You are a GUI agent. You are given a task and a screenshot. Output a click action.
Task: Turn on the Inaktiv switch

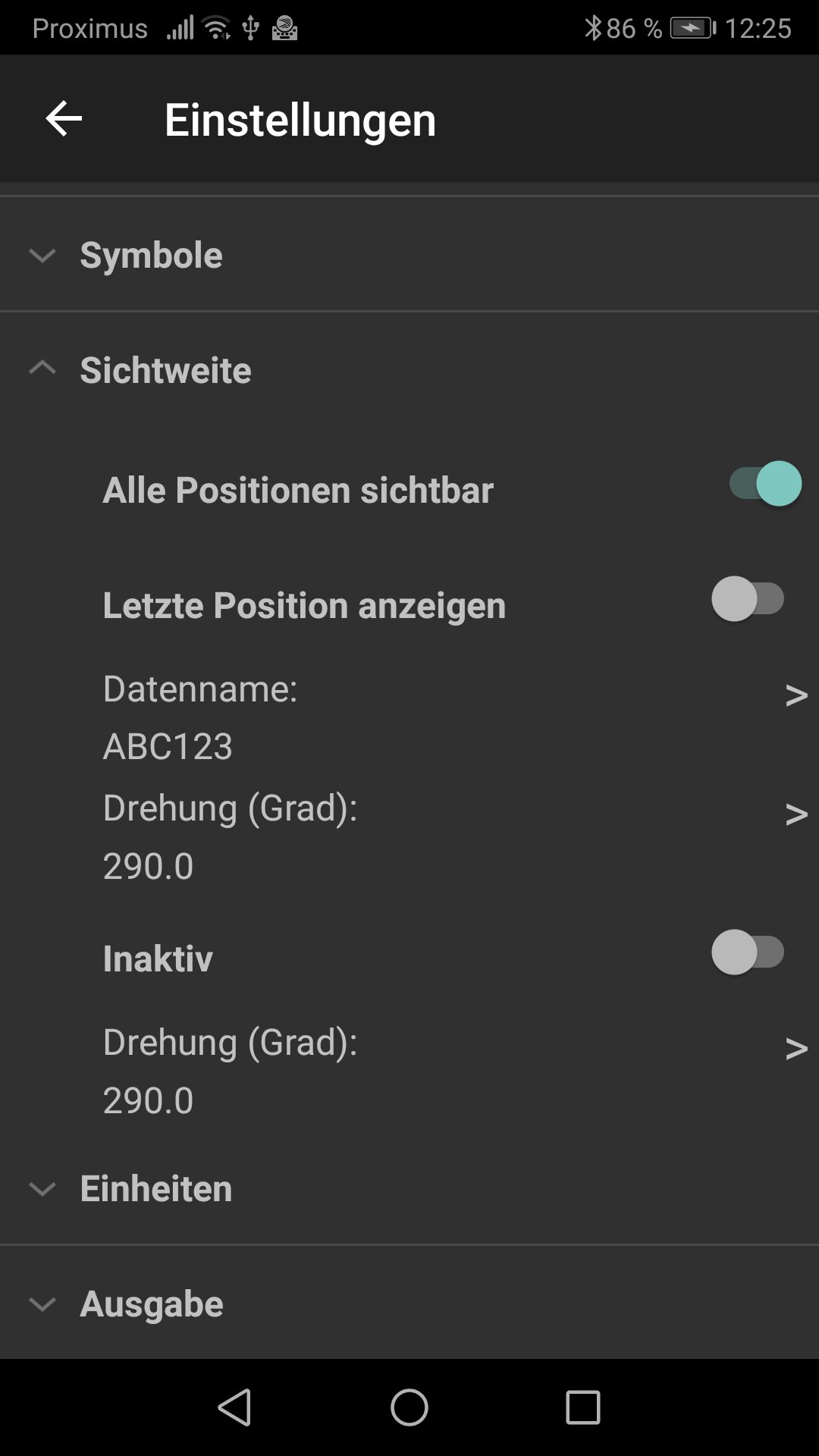tap(748, 952)
